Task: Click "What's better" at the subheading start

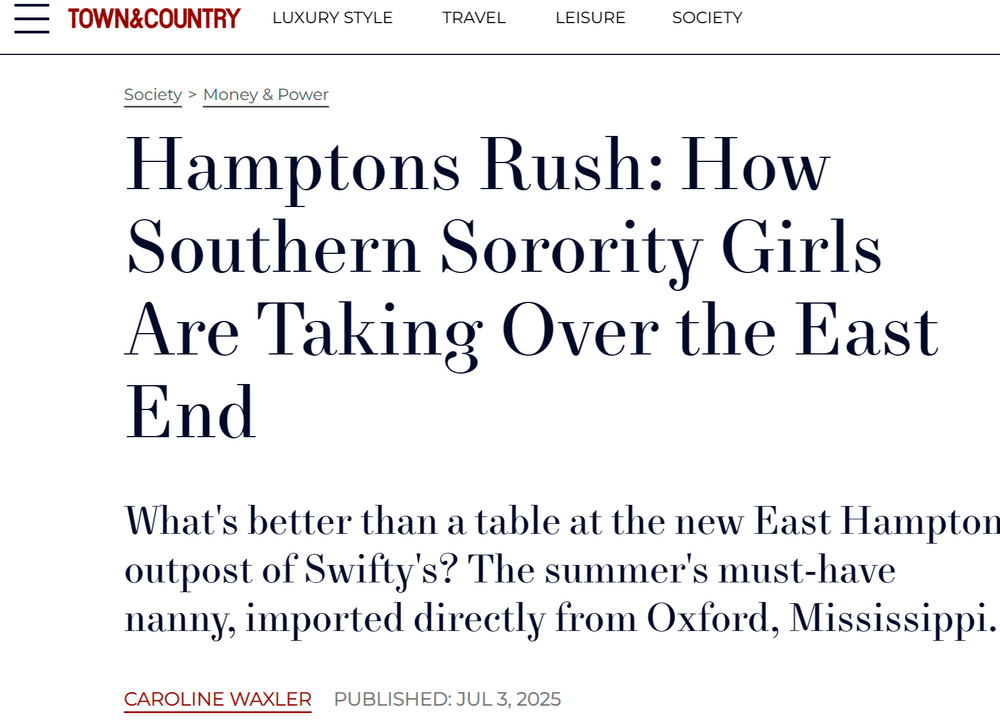Action: coord(236,522)
